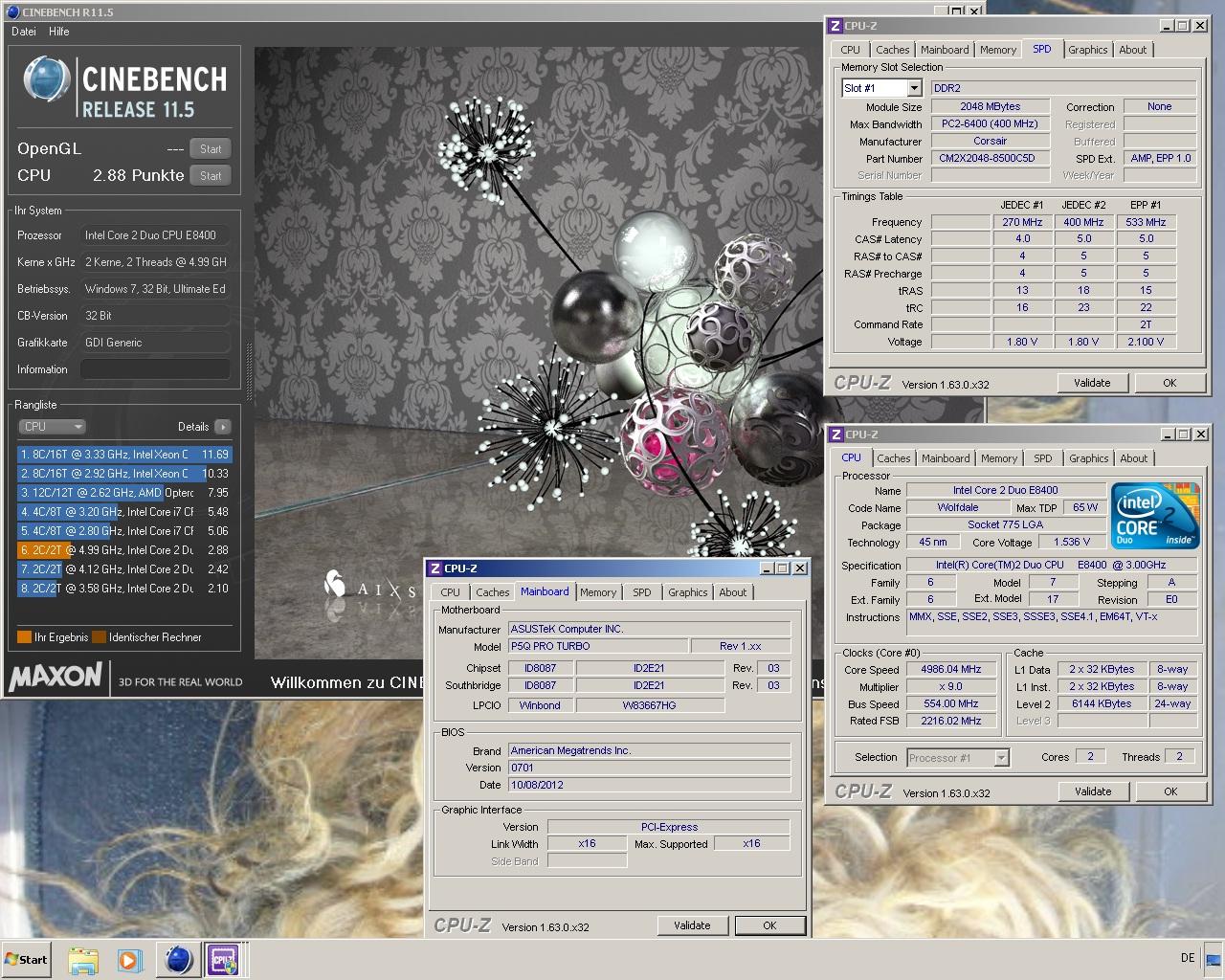
Task: Select ranking row 2C/2T @ 3.58 GHz
Action: tap(124, 589)
